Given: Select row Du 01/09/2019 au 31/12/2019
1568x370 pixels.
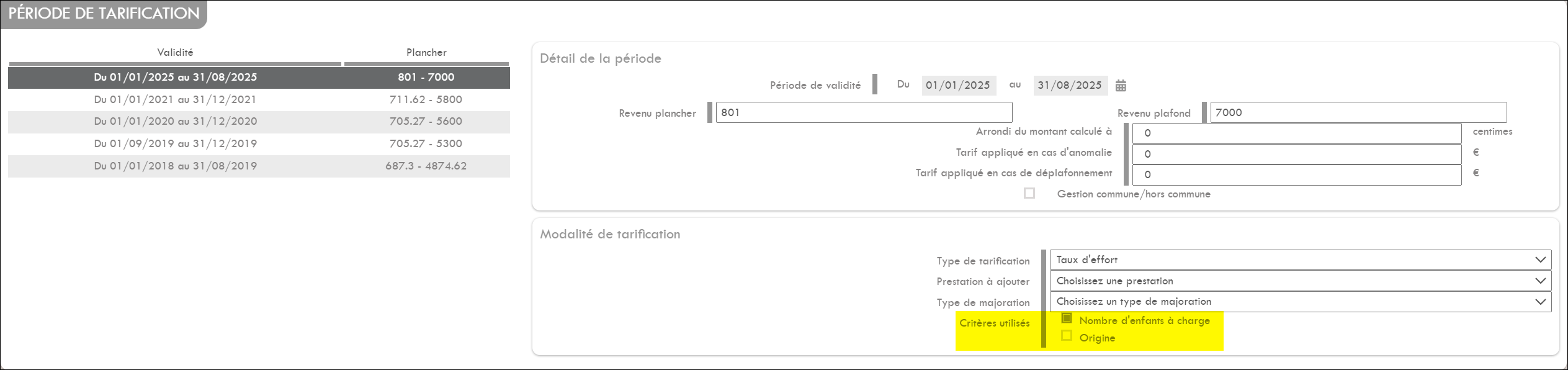Looking at the screenshot, I should click(x=259, y=144).
